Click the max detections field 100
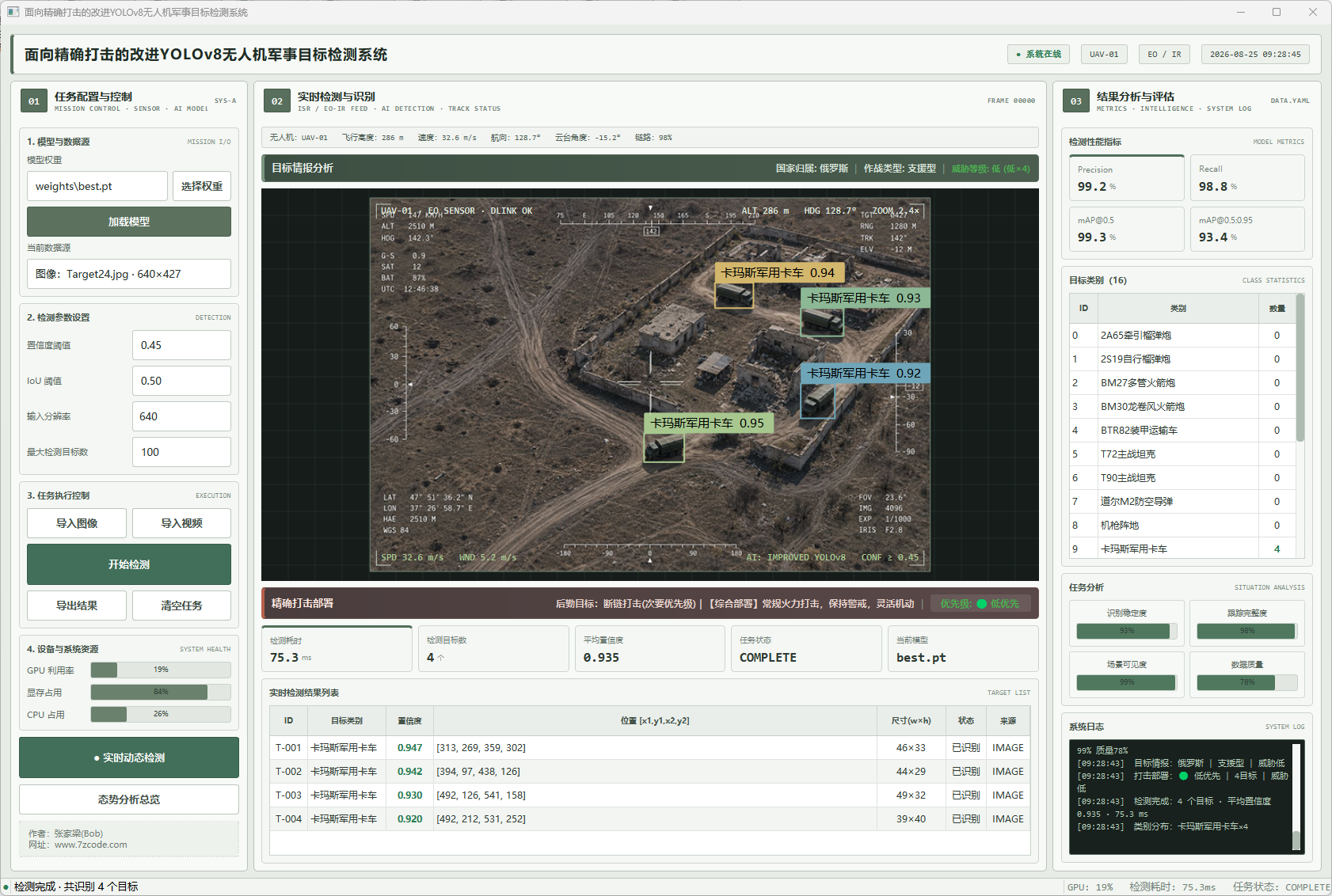Screen dimensions: 1332x896 pos(181,452)
